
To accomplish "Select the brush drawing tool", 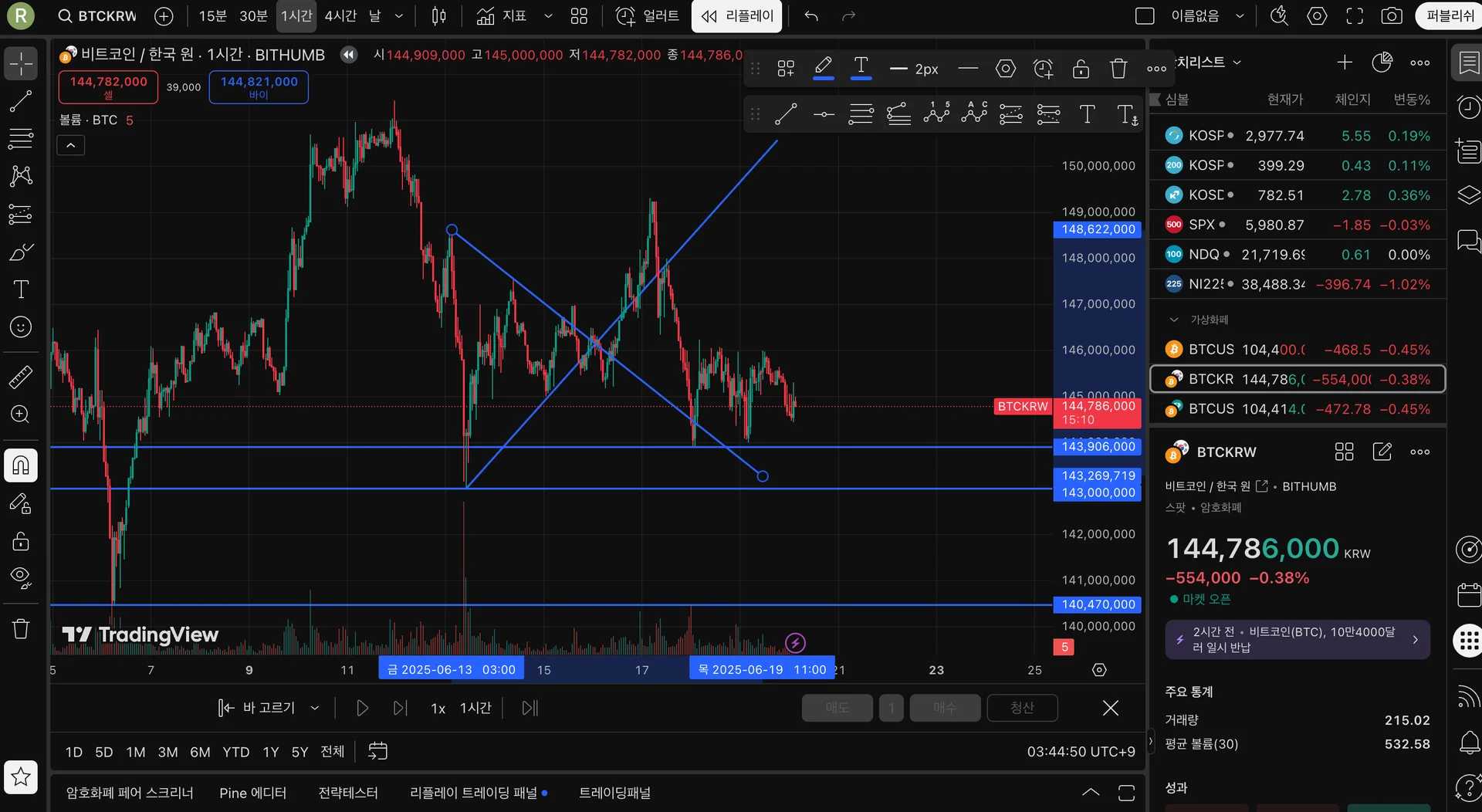I will (x=21, y=252).
